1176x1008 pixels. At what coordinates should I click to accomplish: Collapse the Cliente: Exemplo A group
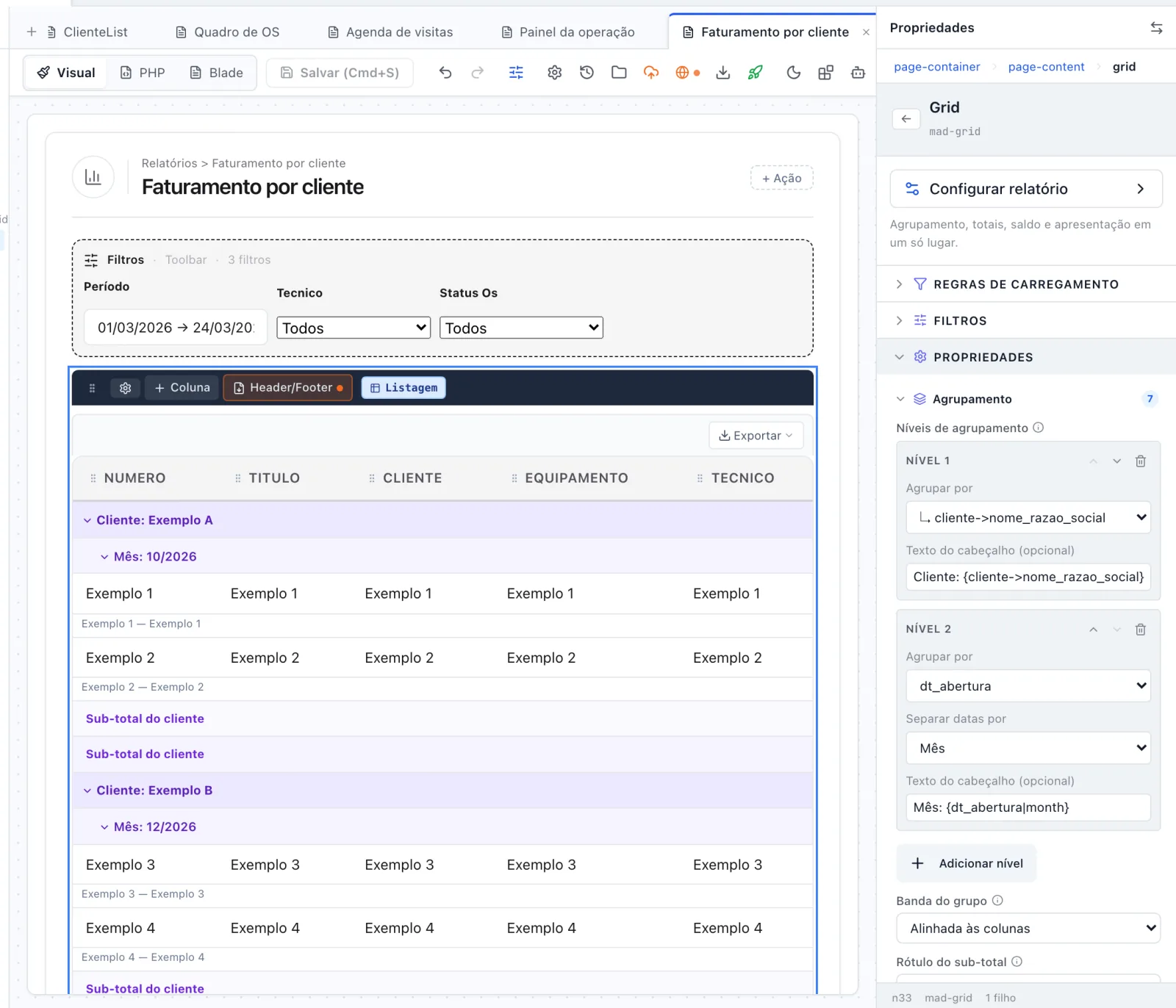tap(87, 520)
